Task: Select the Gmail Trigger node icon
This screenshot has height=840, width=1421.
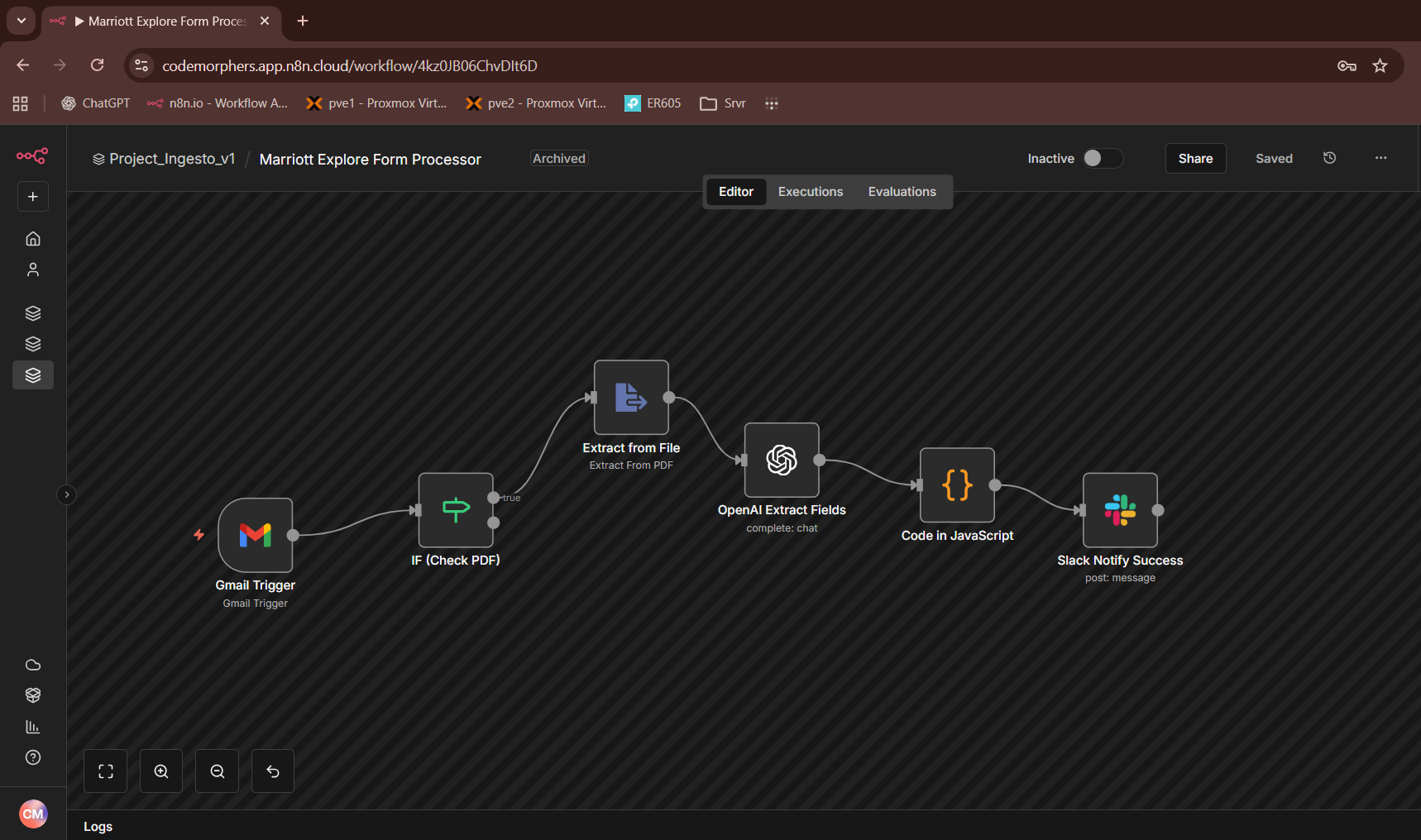Action: click(256, 535)
